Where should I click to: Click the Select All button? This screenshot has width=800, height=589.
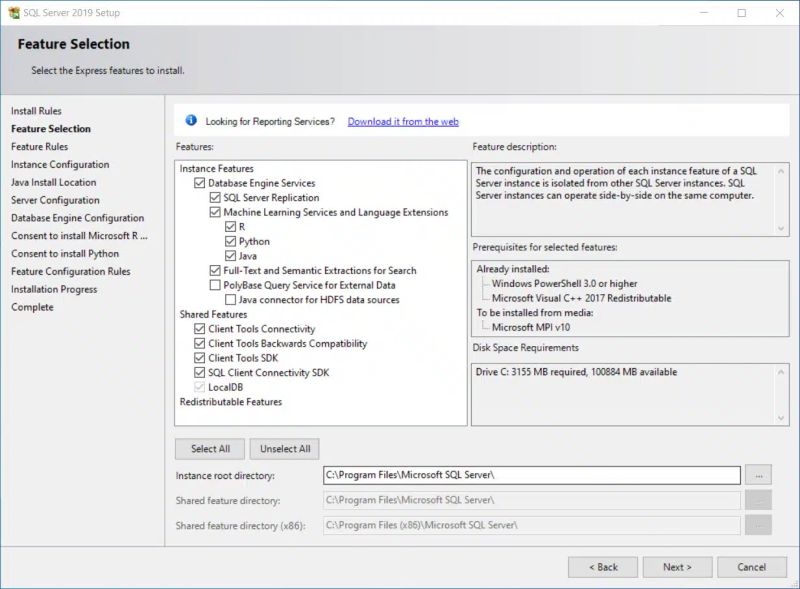click(x=210, y=448)
